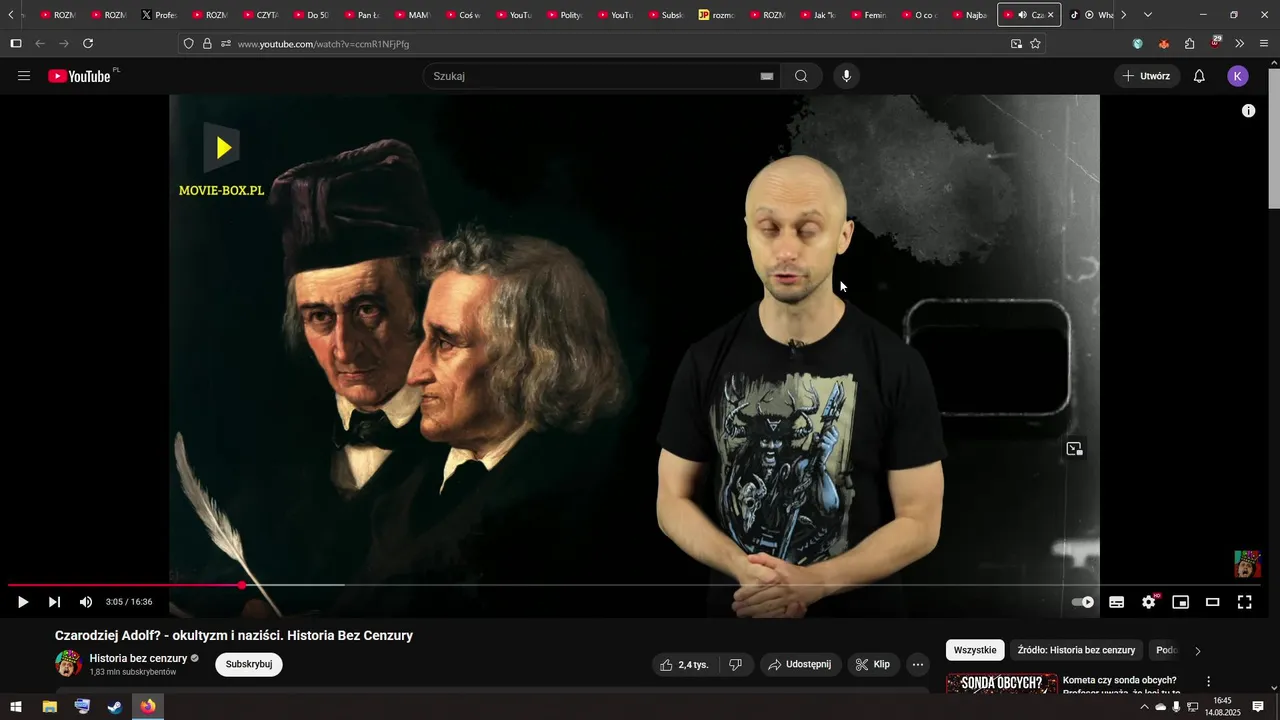Viewport: 1280px width, 720px height.
Task: Click in-video expand image icon
Action: [1074, 449]
